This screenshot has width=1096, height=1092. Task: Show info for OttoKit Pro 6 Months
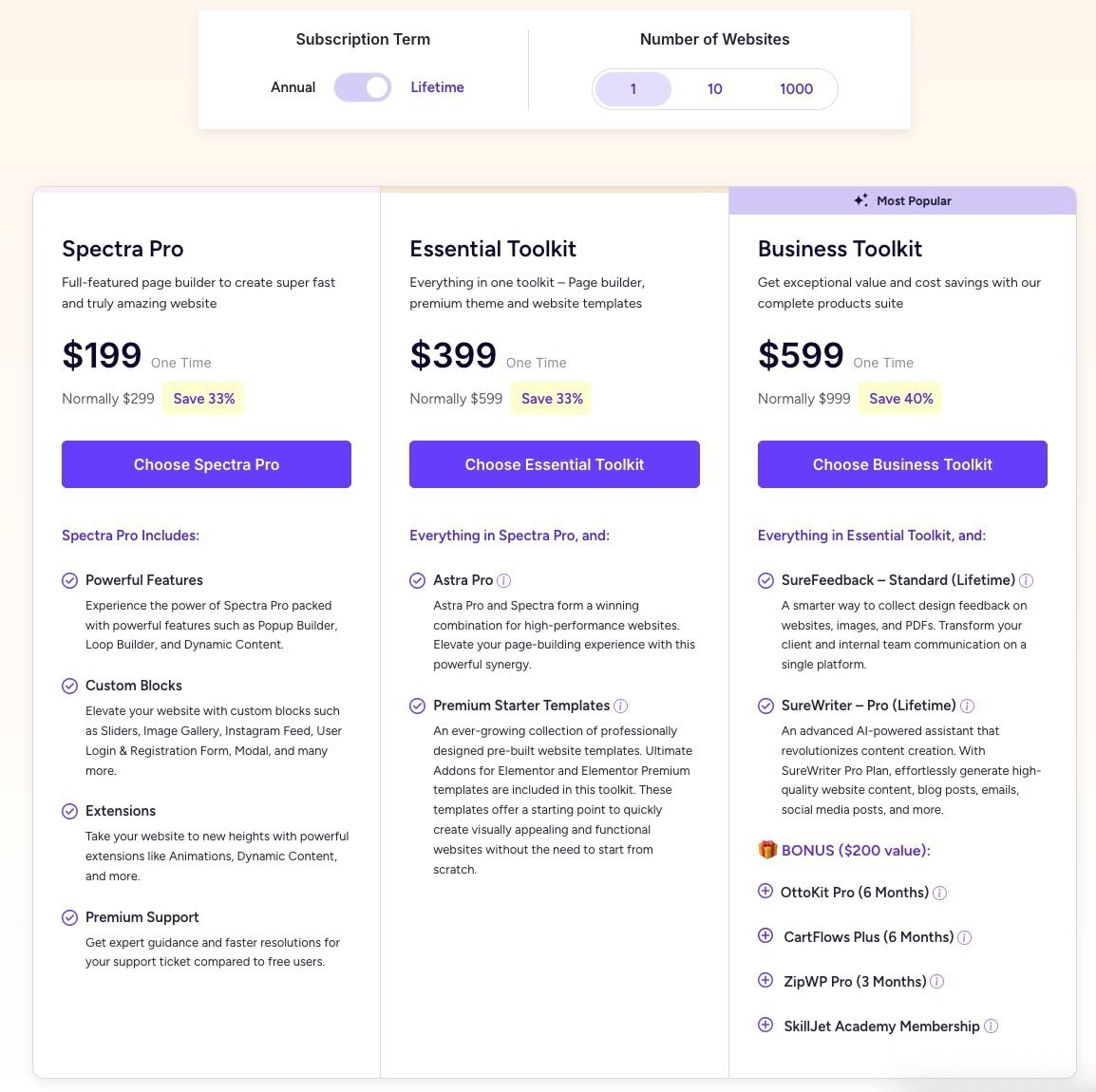point(940,893)
